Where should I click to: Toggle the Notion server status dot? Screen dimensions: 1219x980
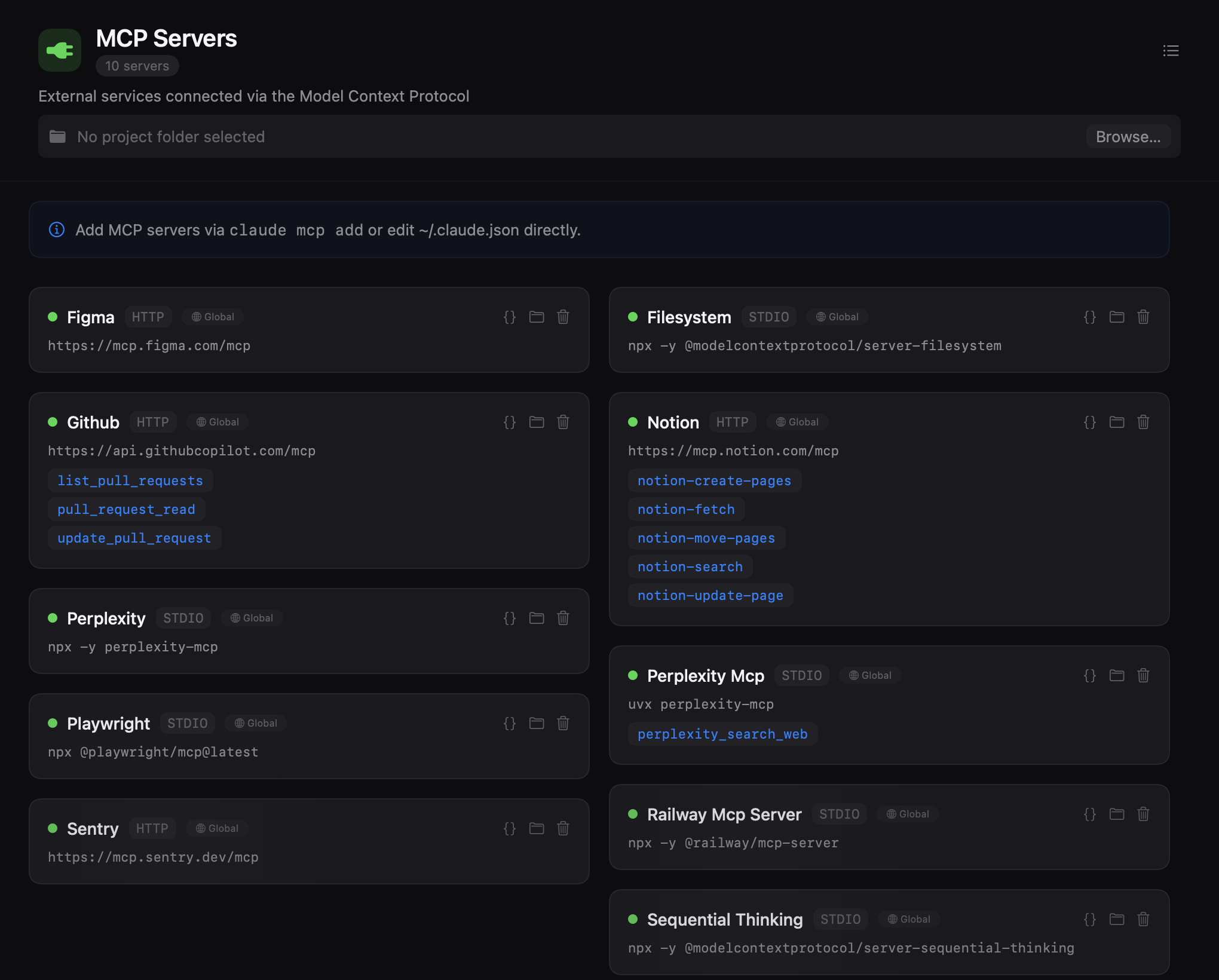[x=633, y=422]
